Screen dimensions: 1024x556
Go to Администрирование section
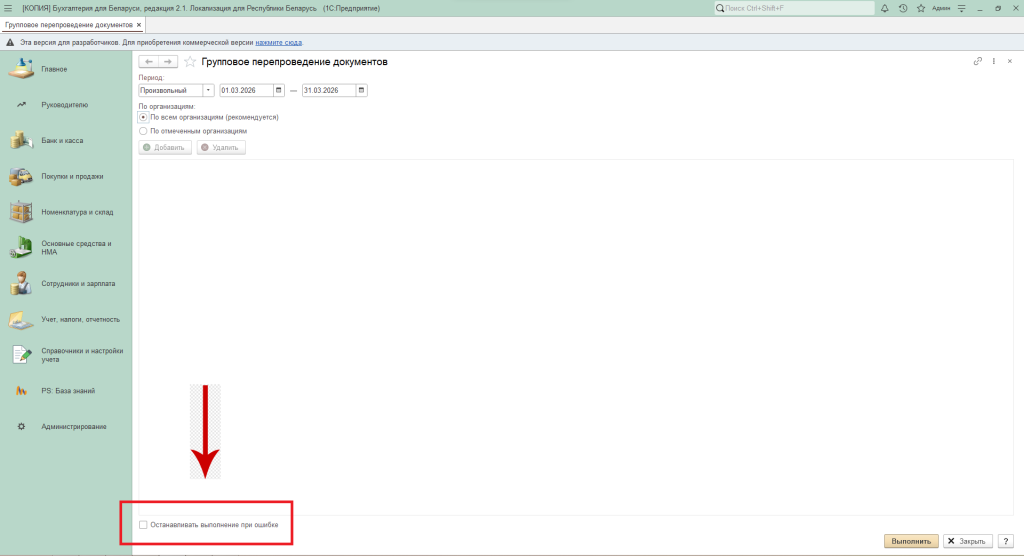[73, 427]
